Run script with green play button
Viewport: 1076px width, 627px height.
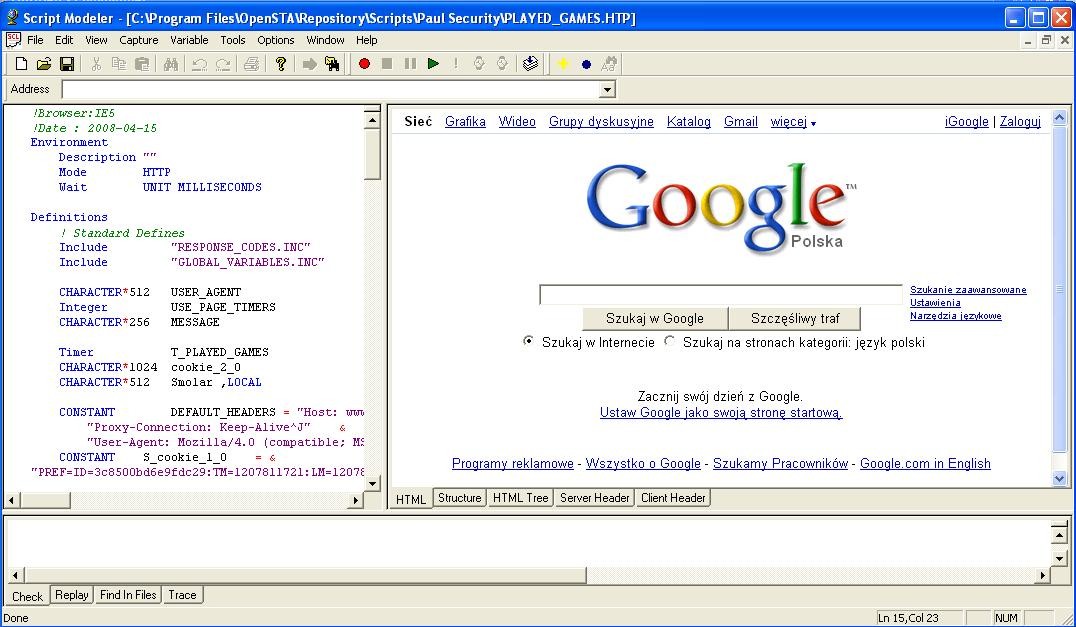(433, 64)
